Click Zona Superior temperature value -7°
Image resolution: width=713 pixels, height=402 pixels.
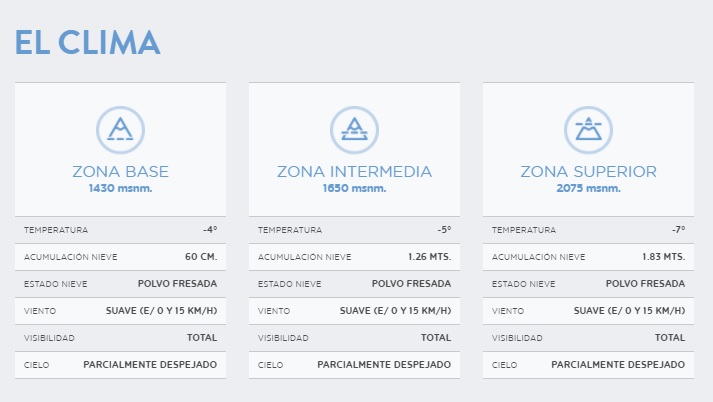677,230
